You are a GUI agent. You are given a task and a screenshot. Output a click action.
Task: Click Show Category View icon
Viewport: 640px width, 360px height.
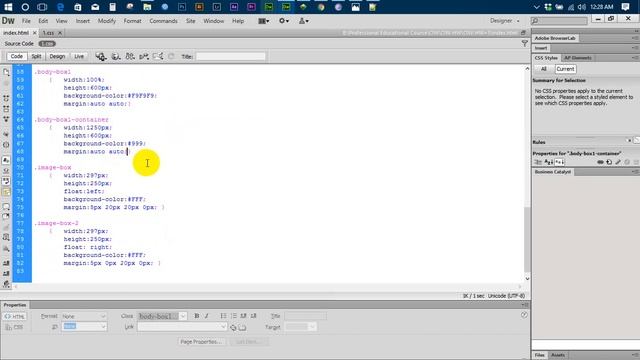pyautogui.click(x=538, y=162)
